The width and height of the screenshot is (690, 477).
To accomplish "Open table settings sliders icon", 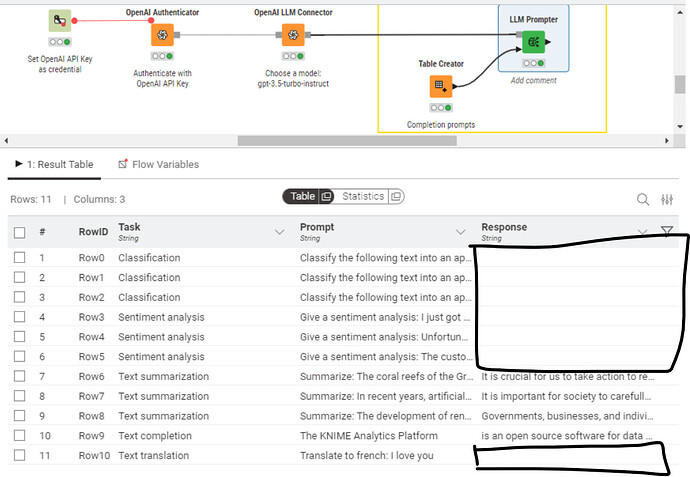I will tap(667, 199).
